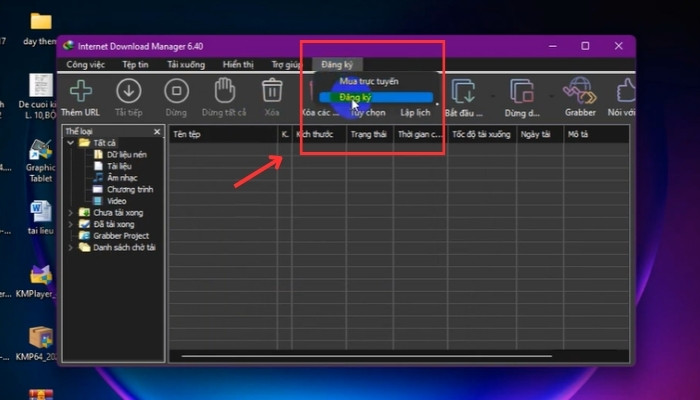This screenshot has height=400, width=700.
Task: Click the Thêm URL plus icon
Action: [81, 91]
